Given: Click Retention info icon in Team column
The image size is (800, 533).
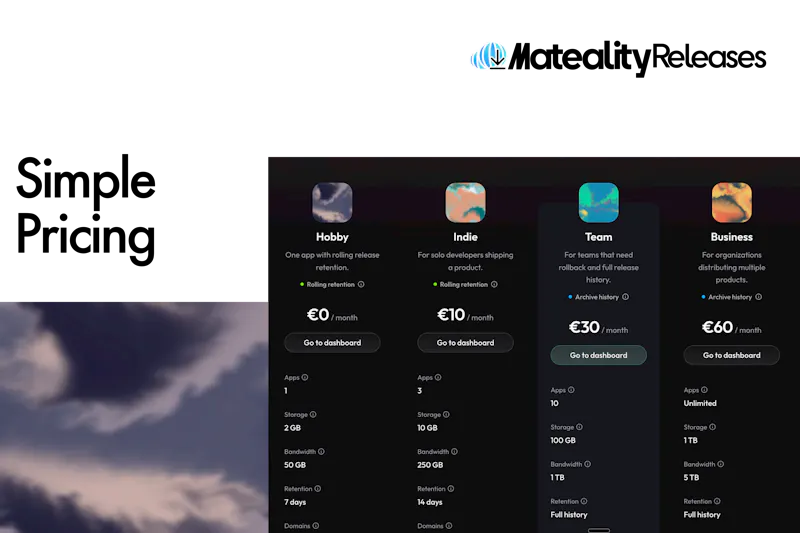Looking at the screenshot, I should coord(584,501).
